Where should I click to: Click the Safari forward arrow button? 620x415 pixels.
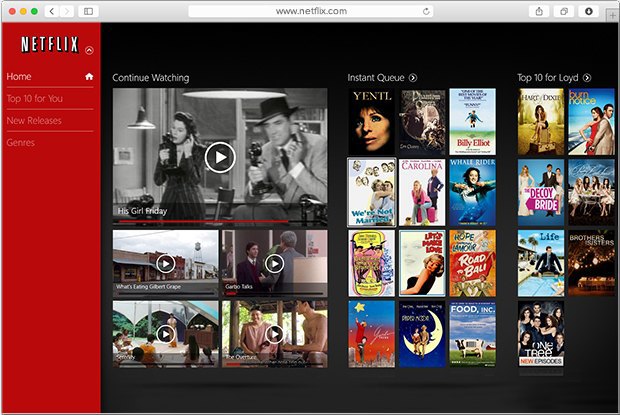click(x=67, y=11)
